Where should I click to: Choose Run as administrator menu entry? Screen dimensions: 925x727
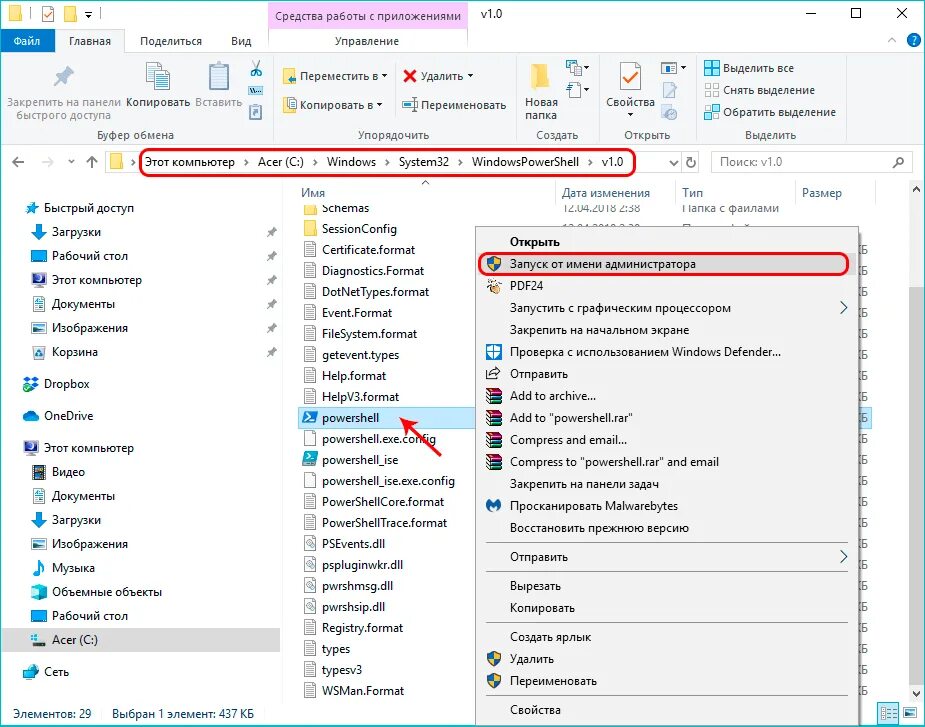(664, 264)
